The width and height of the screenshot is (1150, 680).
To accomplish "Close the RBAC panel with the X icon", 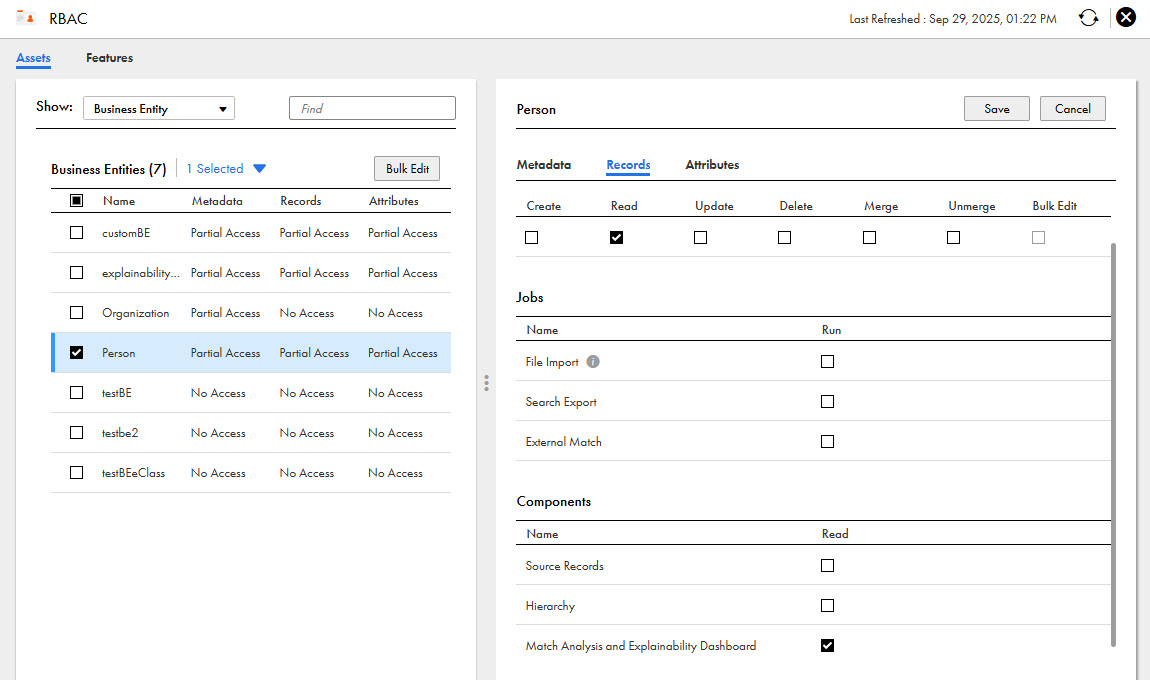I will pyautogui.click(x=1126, y=17).
